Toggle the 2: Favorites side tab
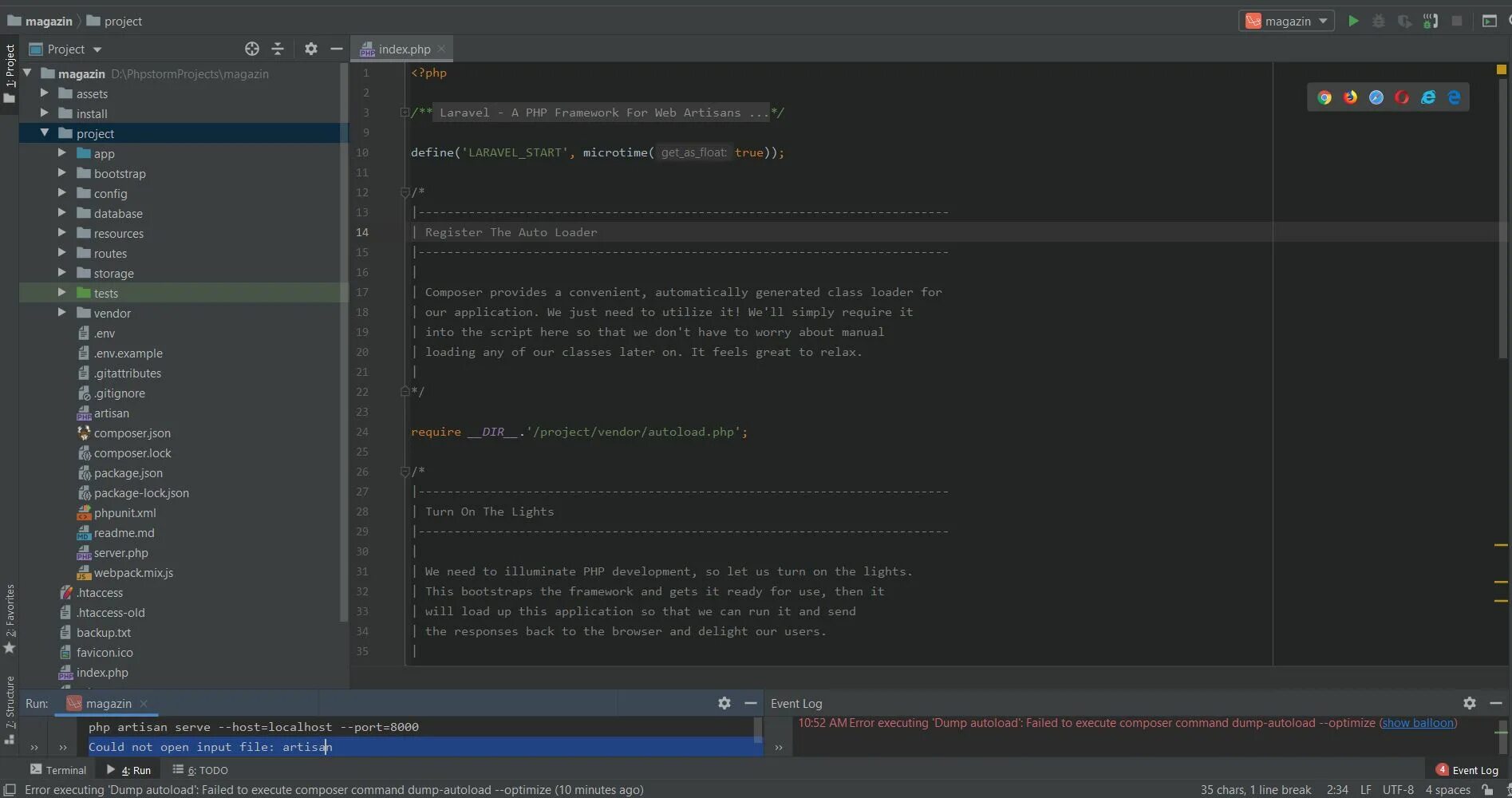 pos(10,619)
